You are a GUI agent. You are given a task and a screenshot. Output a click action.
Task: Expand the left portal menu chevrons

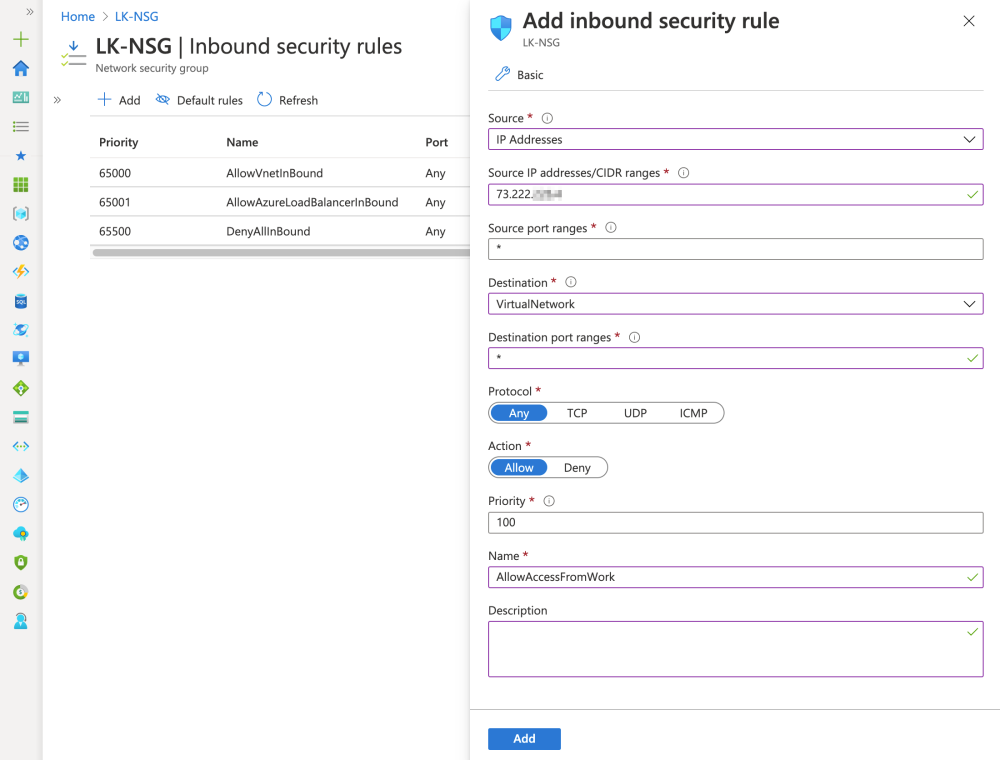(x=30, y=12)
